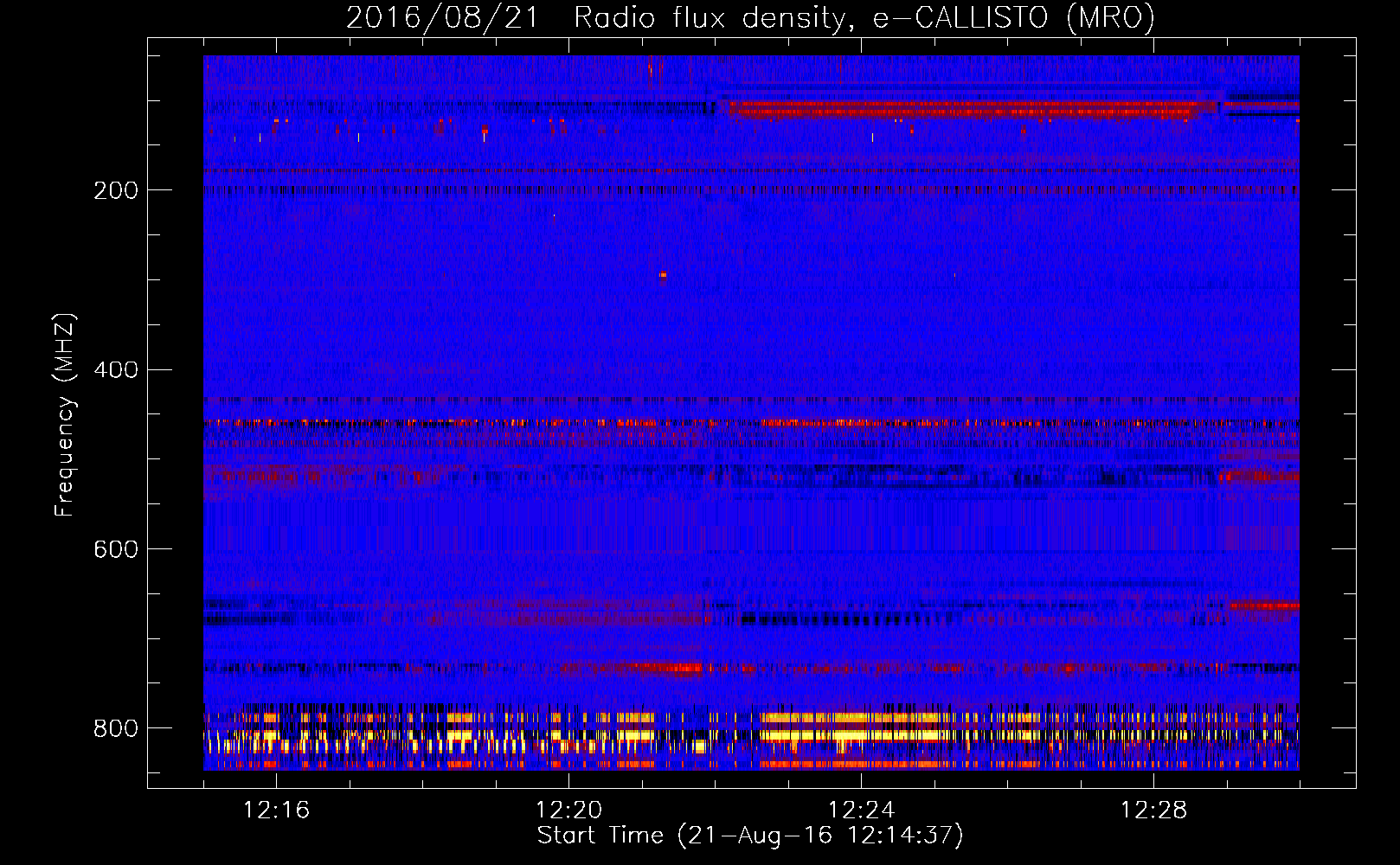
Task: Click the plot title 'Radio flux density, e-CALLISTO (MRO)'
Action: pyautogui.click(x=864, y=18)
